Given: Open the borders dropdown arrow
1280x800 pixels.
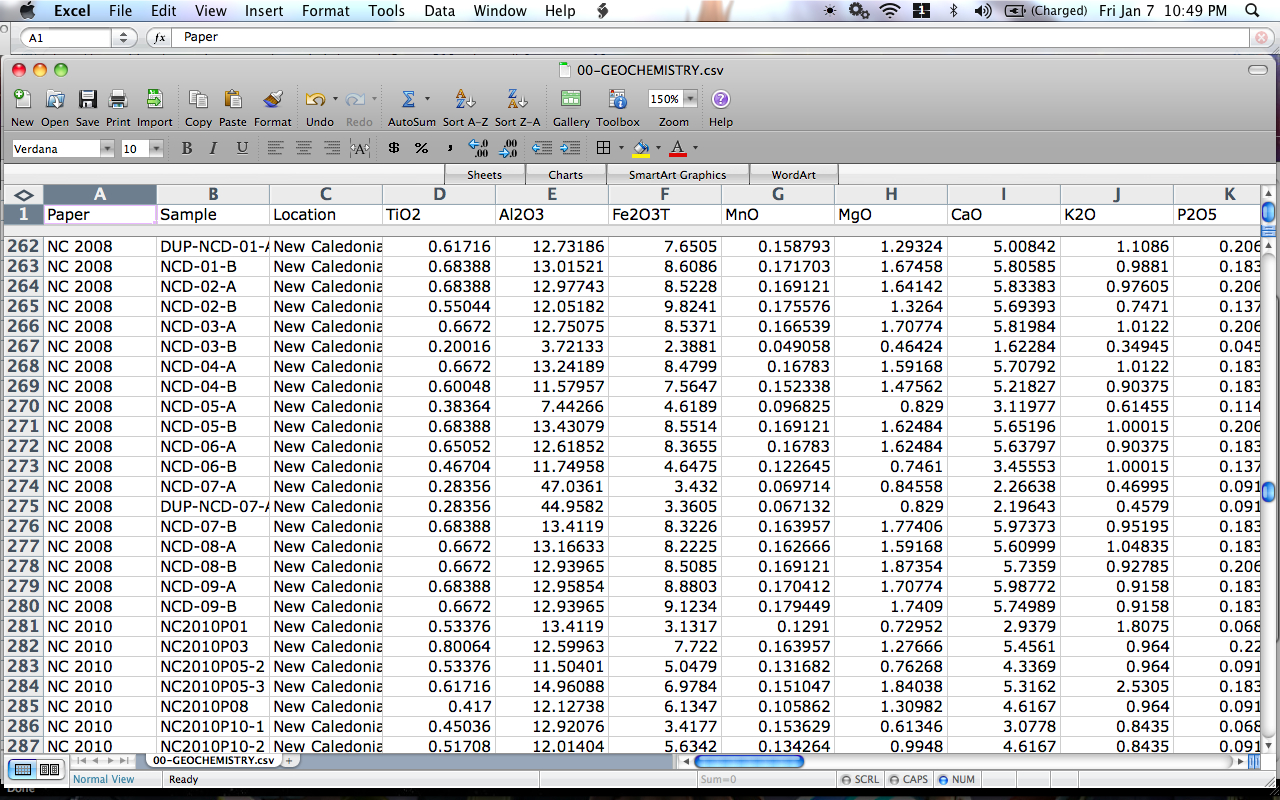Looking at the screenshot, I should (x=621, y=149).
